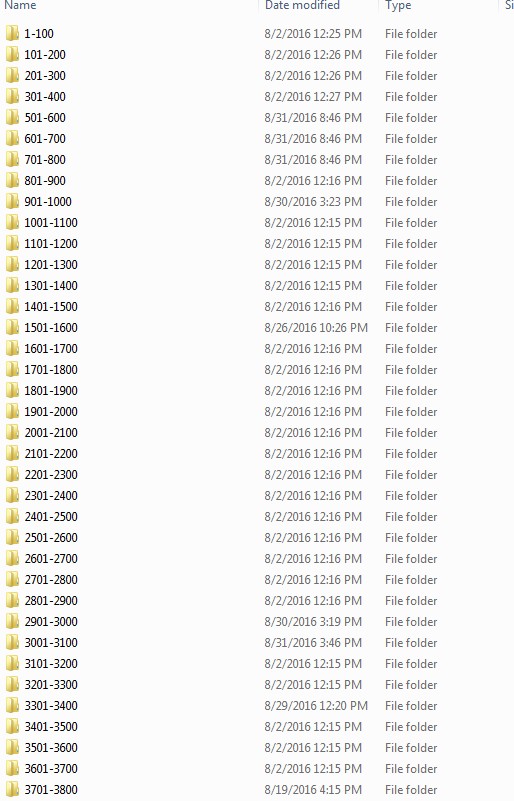Sort by Date modified column header
Screen dimensions: 514x801
302,5
